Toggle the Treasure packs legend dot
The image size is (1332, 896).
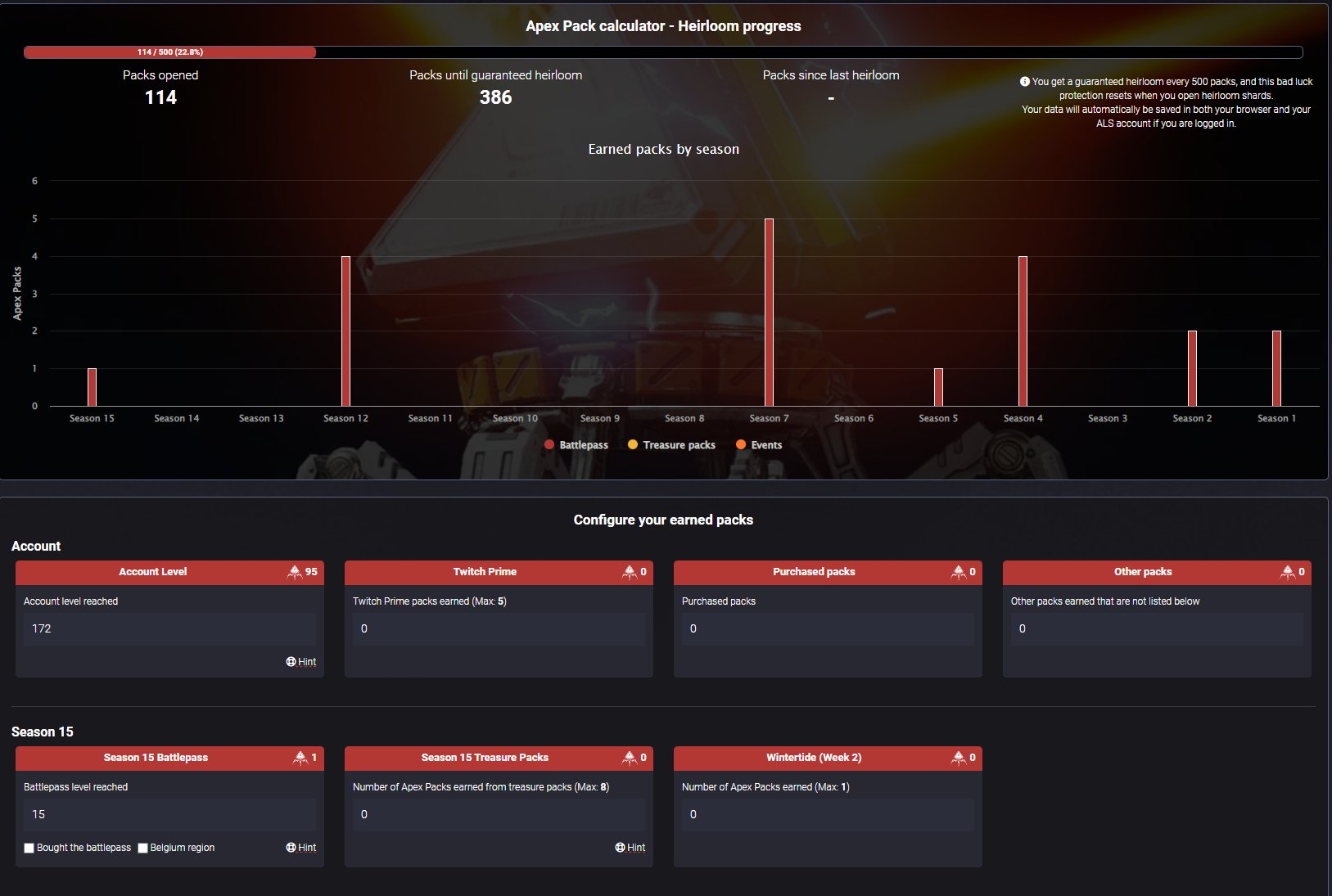coord(633,444)
